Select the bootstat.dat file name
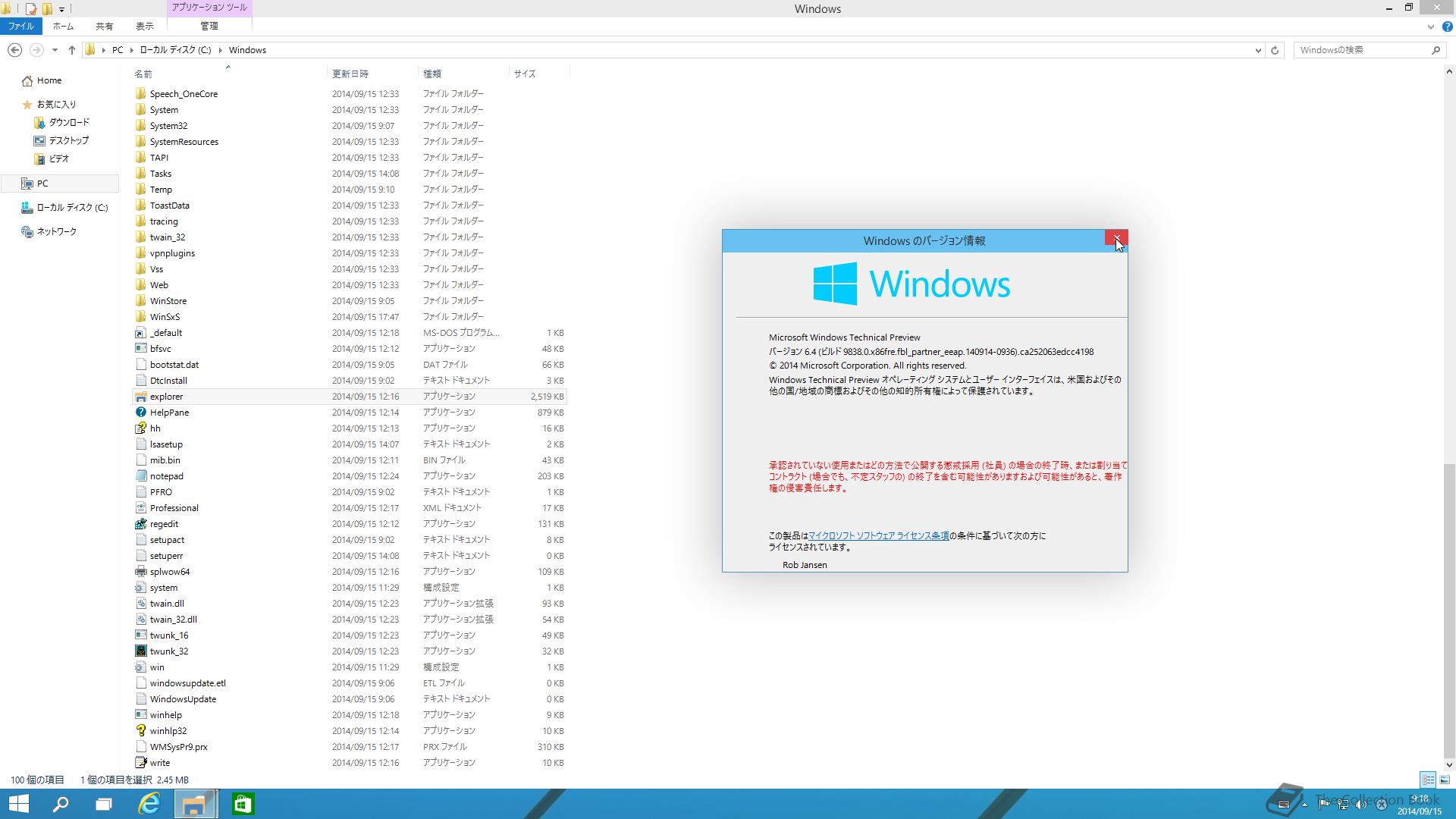The image size is (1456, 819). coord(174,365)
